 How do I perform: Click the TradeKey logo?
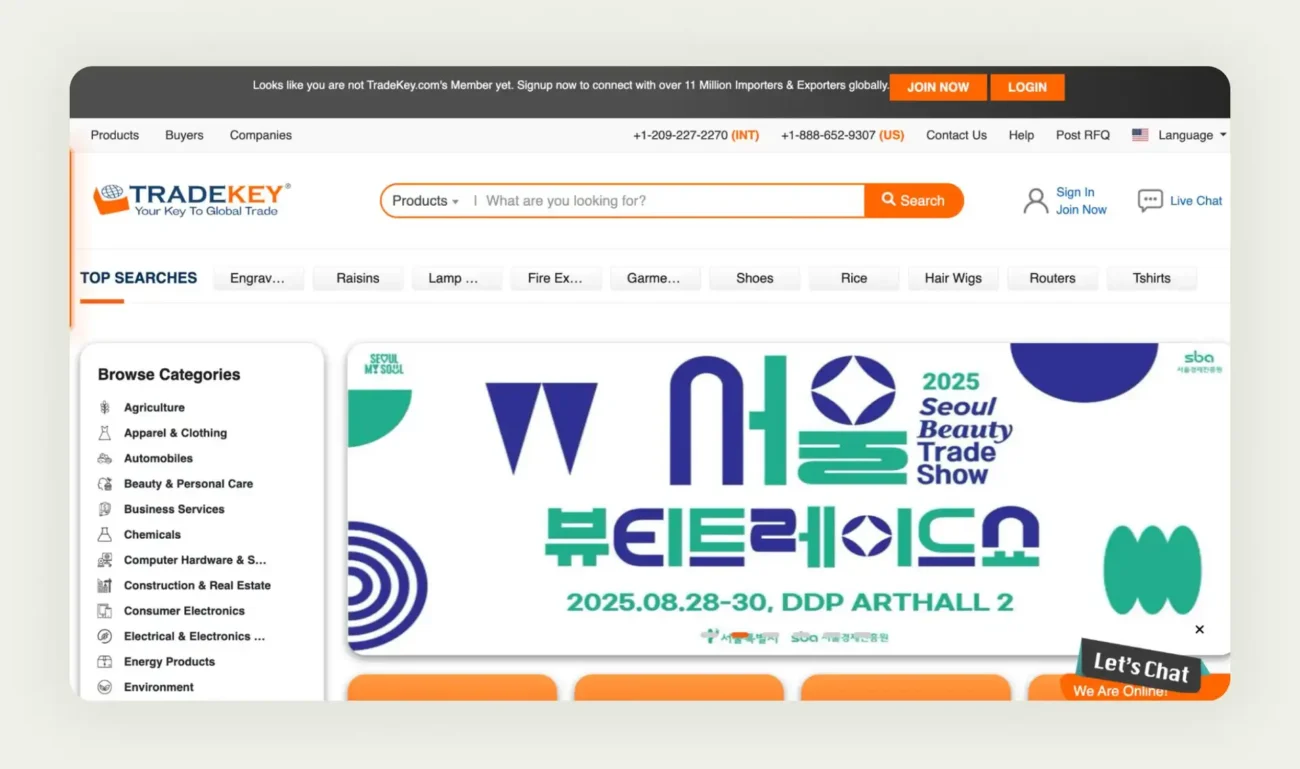[190, 198]
